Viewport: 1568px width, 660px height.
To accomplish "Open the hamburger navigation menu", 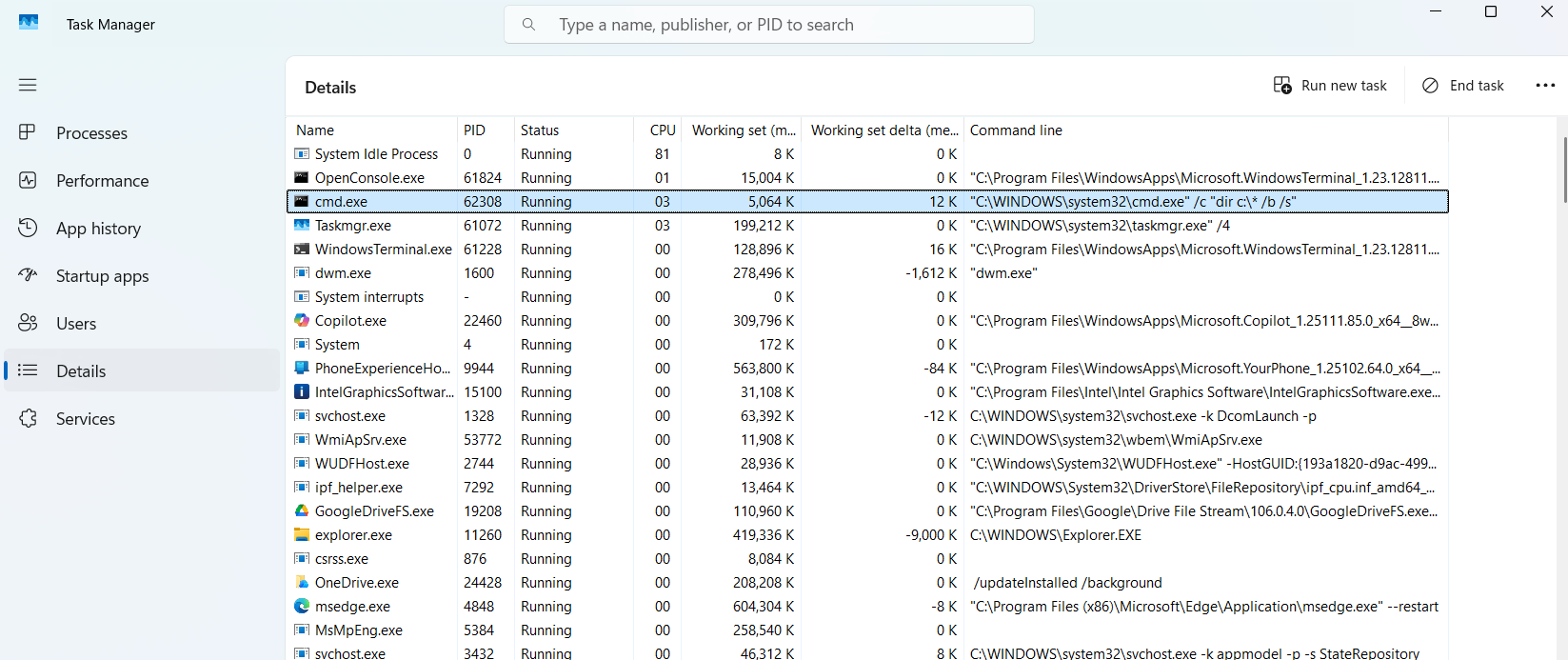I will 28,85.
